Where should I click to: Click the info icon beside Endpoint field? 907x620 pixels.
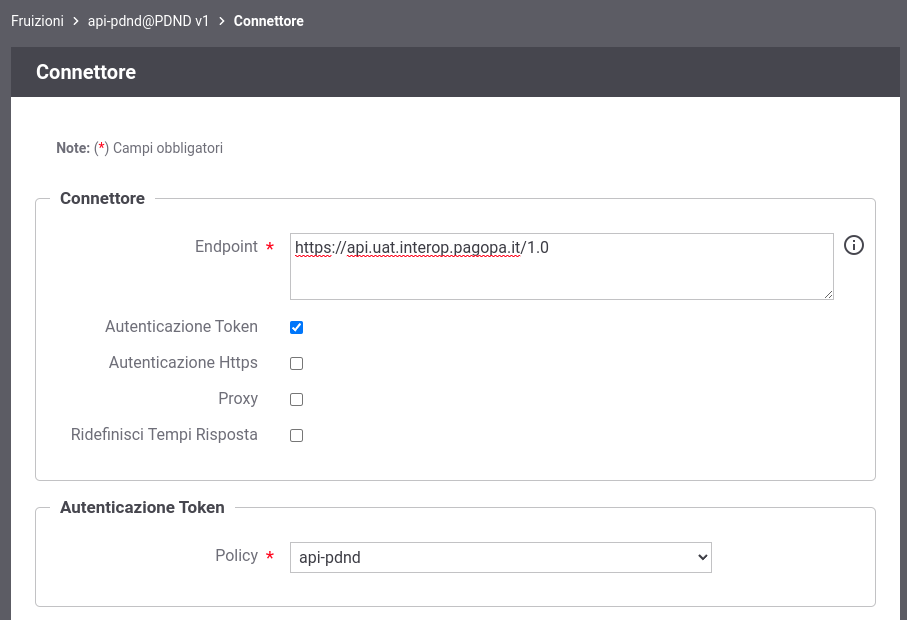pos(854,245)
